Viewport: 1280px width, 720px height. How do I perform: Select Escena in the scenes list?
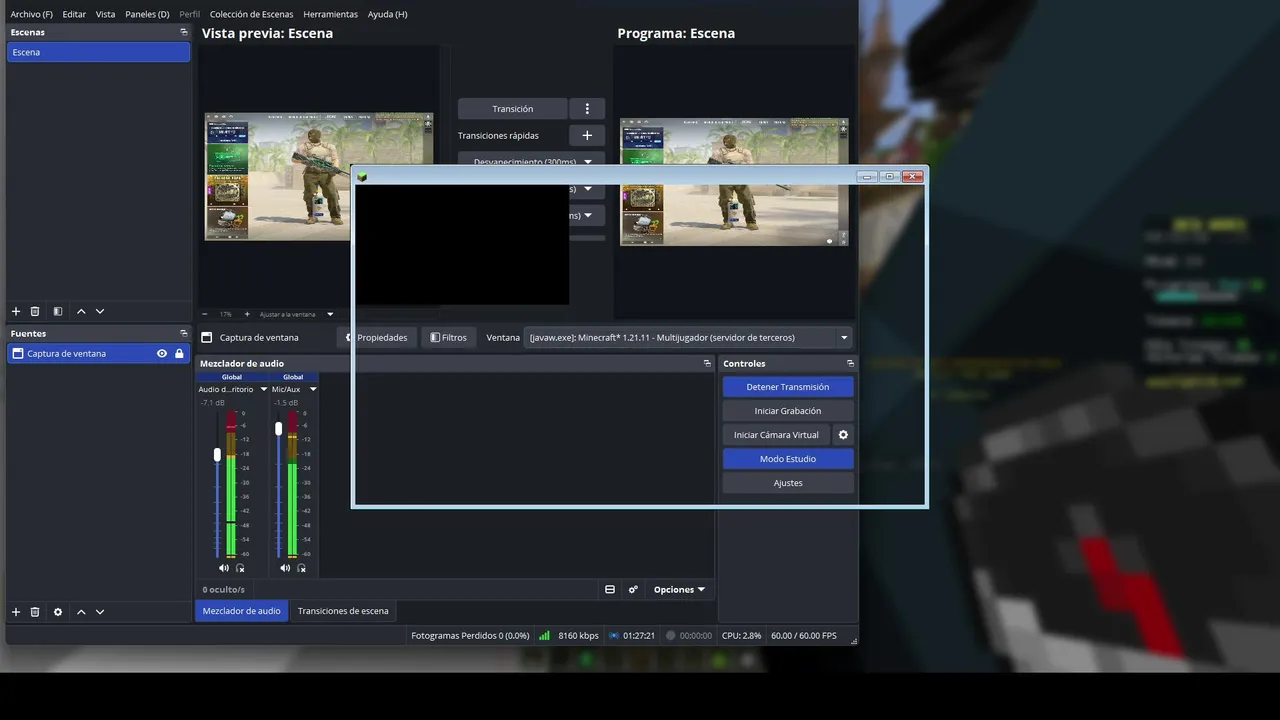tap(98, 52)
